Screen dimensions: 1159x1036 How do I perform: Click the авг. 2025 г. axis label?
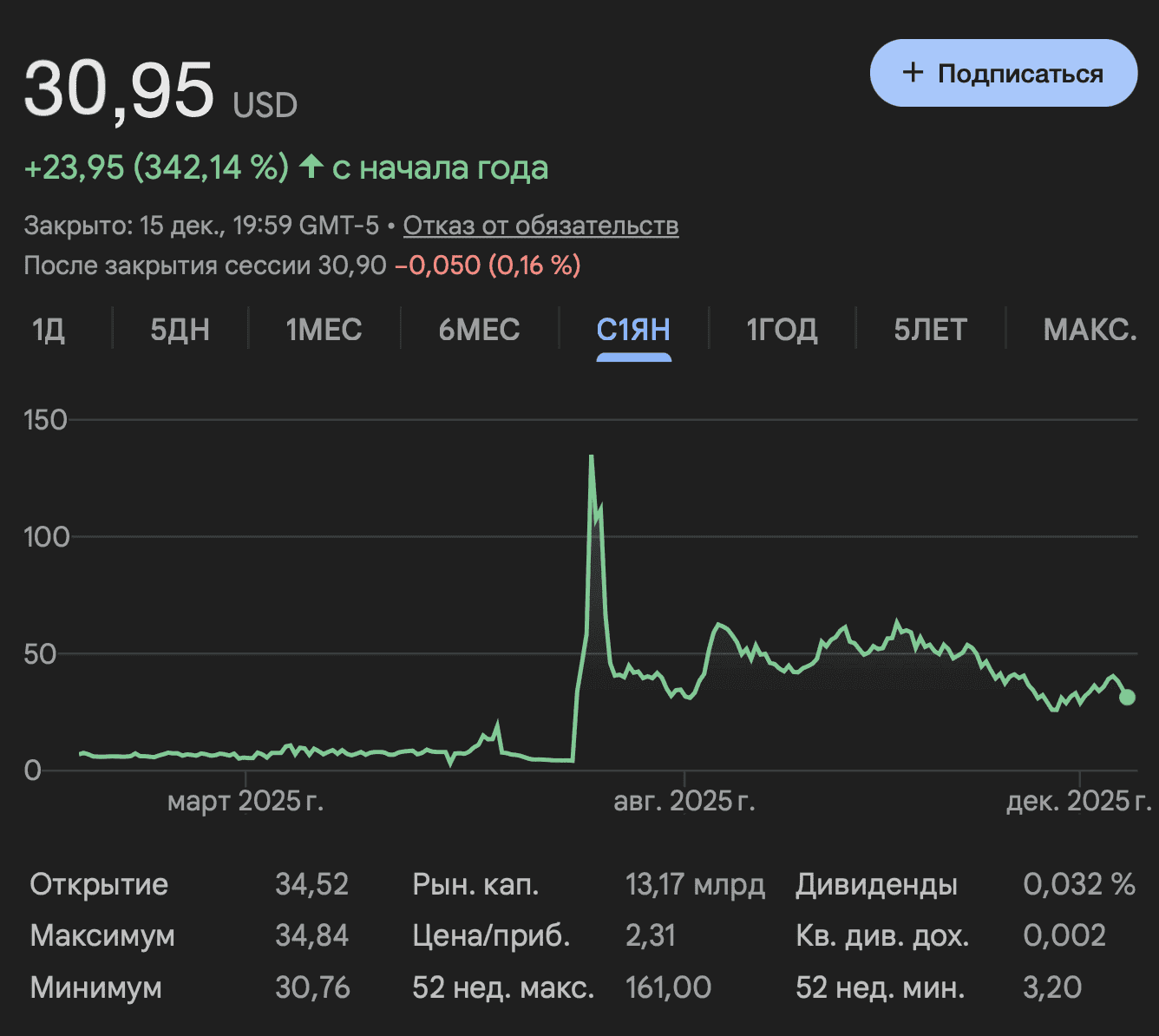click(684, 800)
